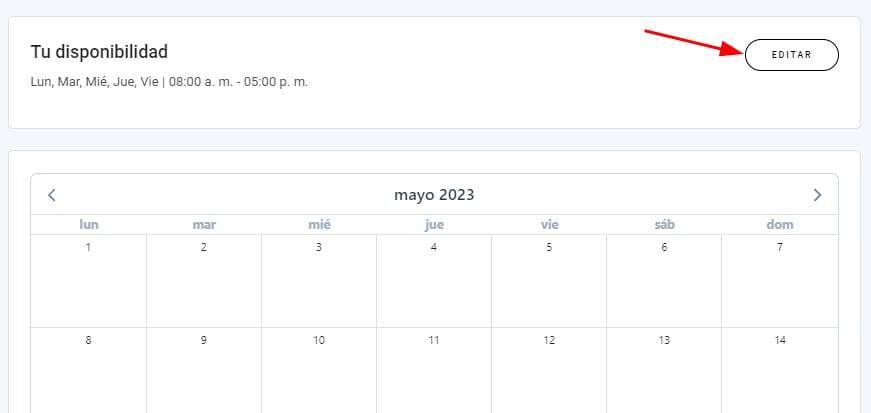Image resolution: width=871 pixels, height=413 pixels.
Task: Click Sunday May 7 cell
Action: click(x=780, y=280)
